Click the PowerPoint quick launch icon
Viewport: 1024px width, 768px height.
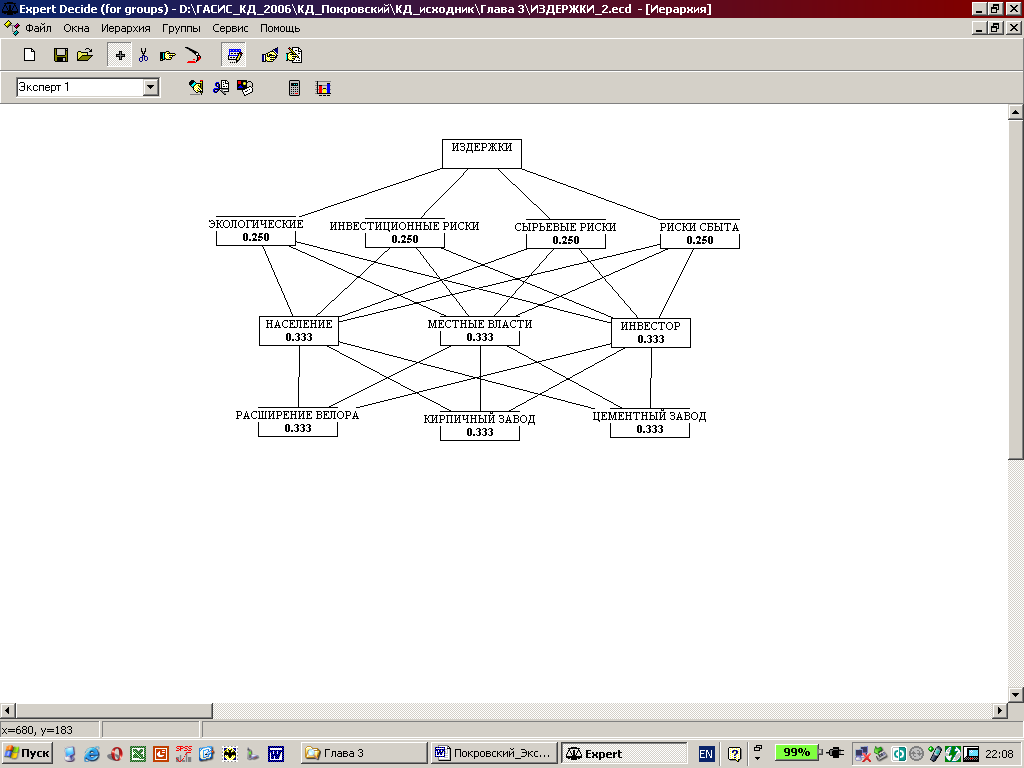(161, 754)
